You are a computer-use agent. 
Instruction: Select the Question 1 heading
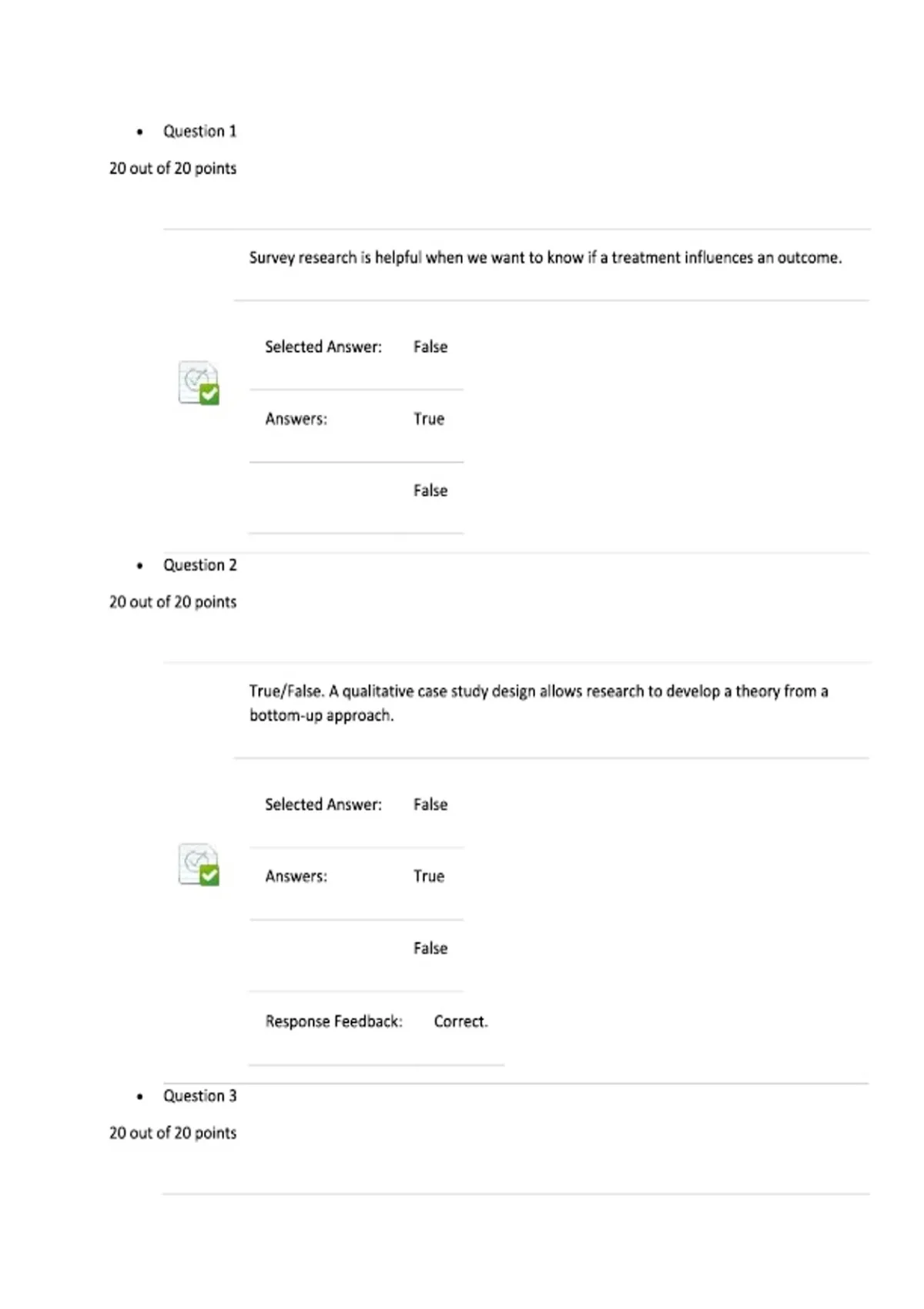click(199, 131)
